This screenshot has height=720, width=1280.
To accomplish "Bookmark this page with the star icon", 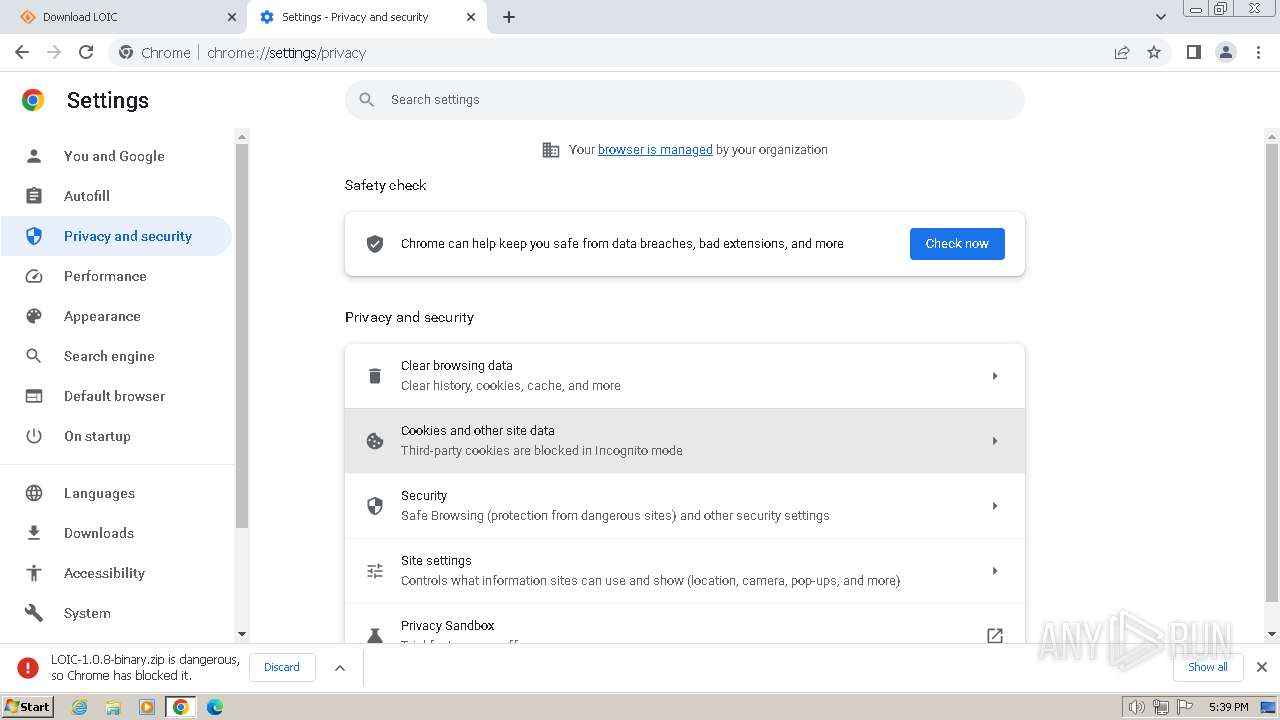I will click(1154, 52).
